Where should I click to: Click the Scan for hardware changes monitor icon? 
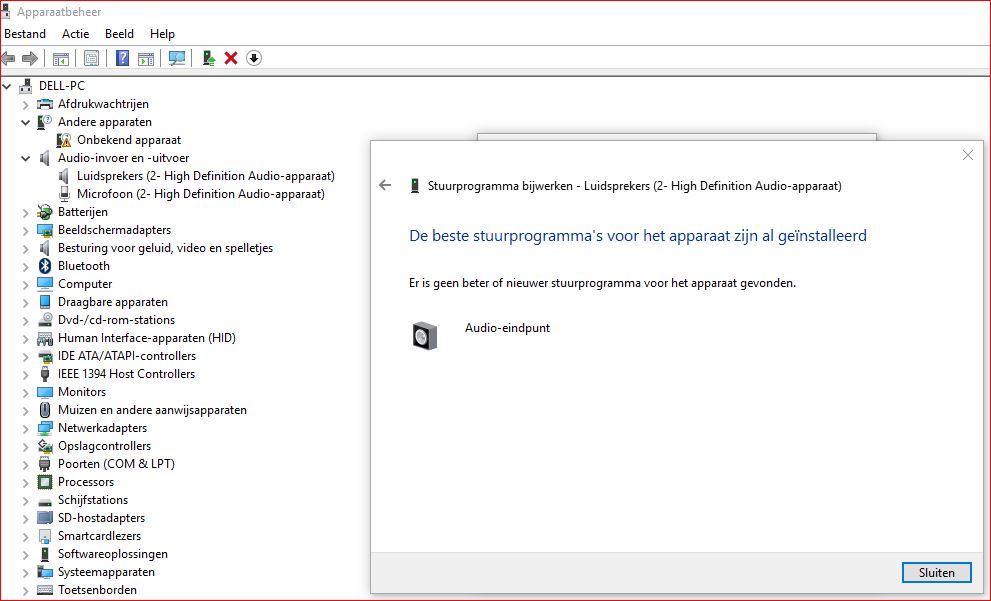click(177, 59)
